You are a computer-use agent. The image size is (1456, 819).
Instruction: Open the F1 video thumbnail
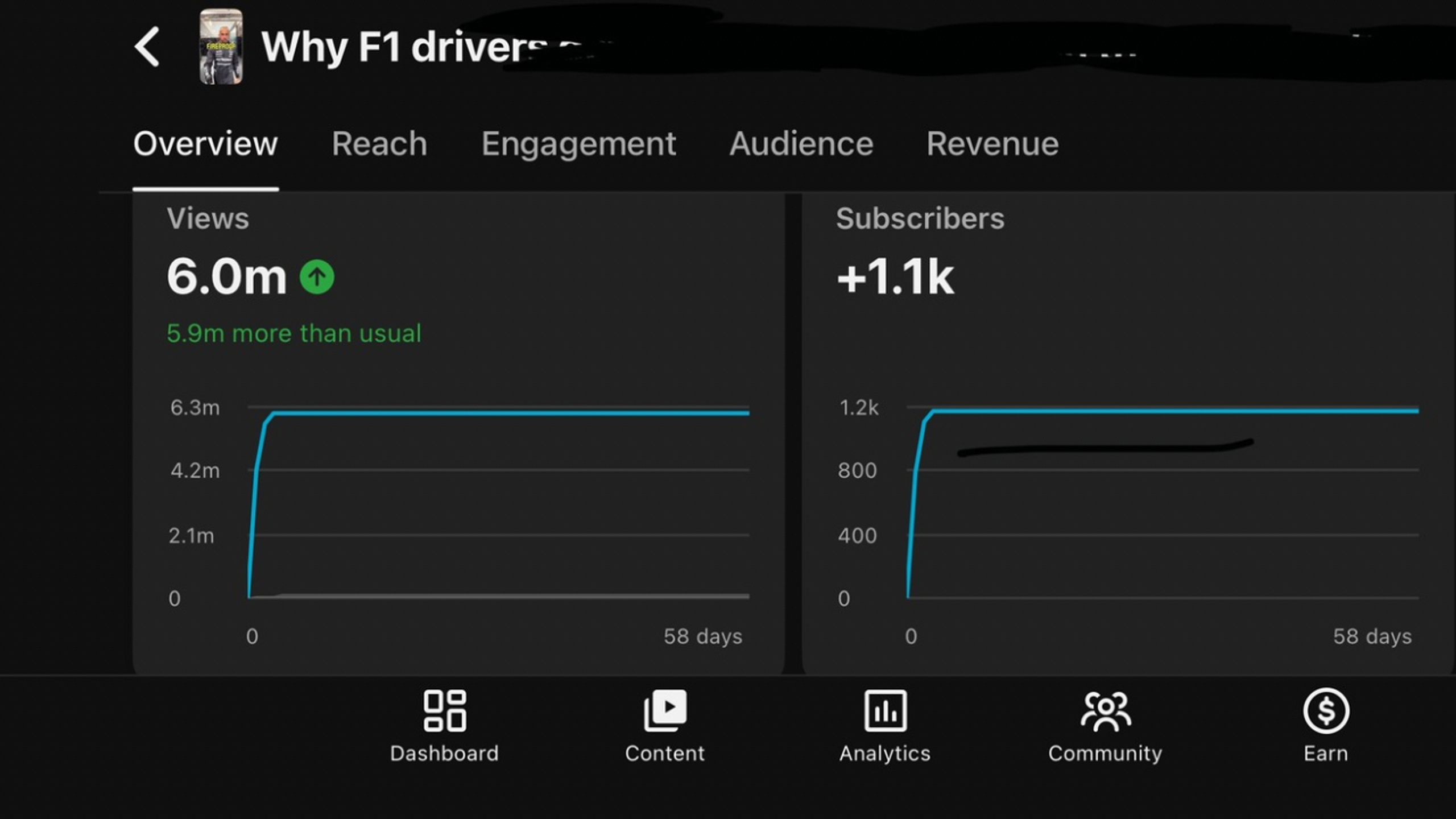pos(221,47)
